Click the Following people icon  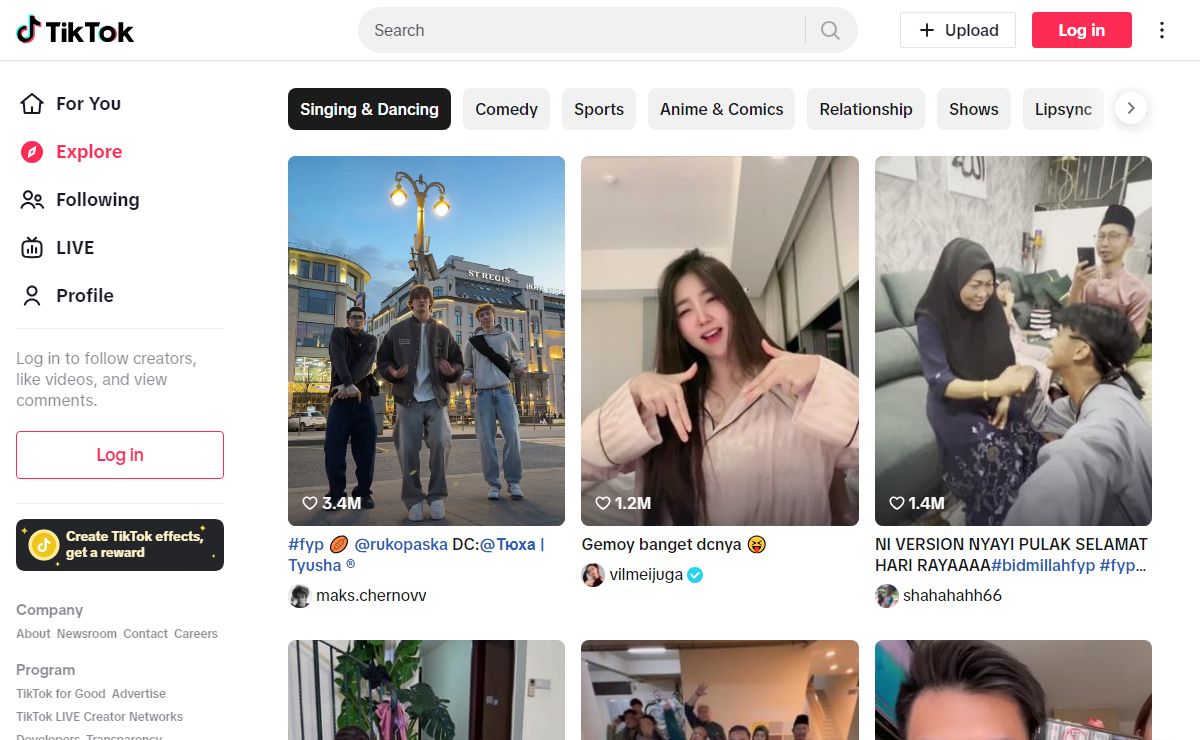point(32,200)
